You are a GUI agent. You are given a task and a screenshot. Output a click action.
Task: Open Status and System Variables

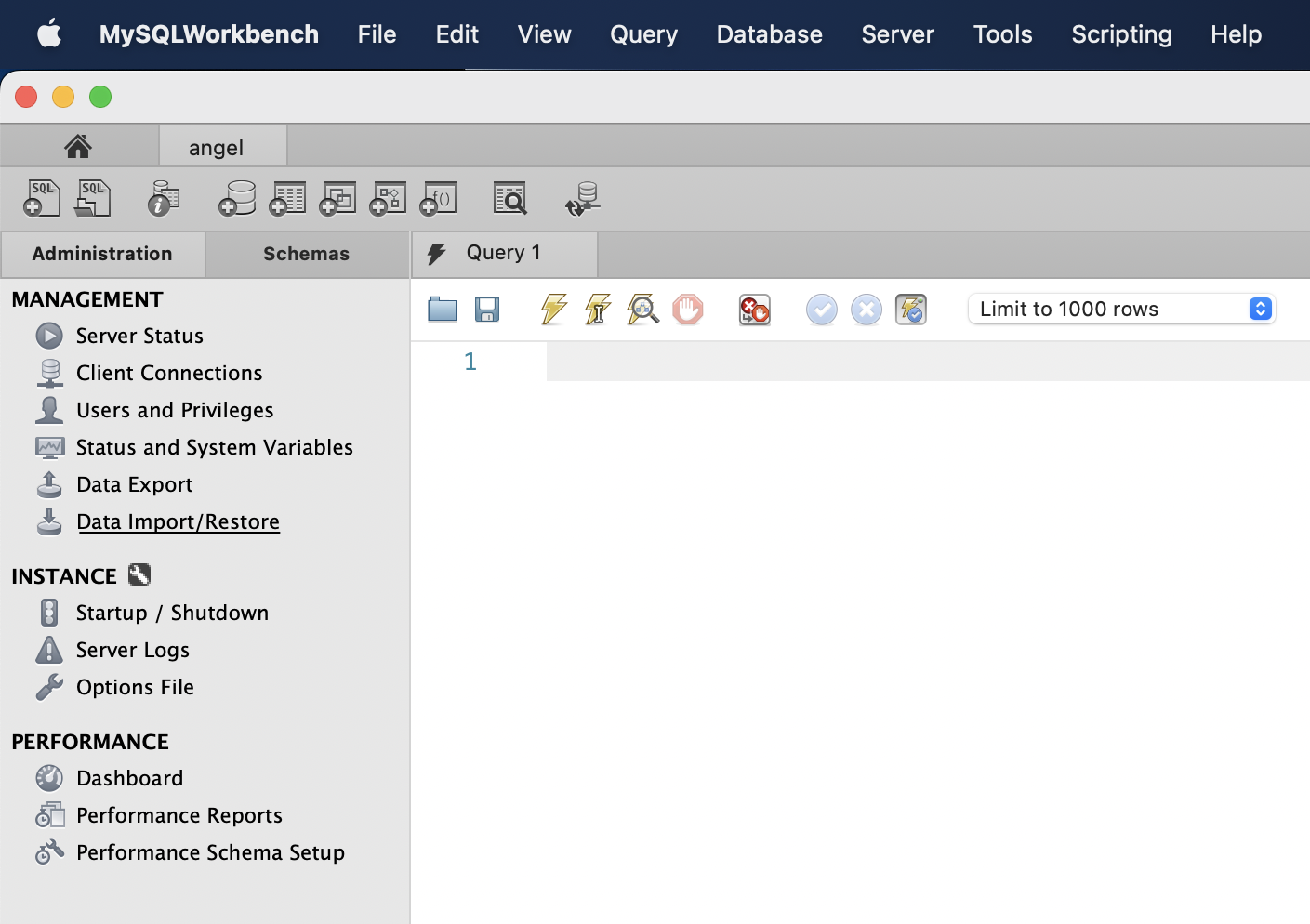click(x=215, y=447)
